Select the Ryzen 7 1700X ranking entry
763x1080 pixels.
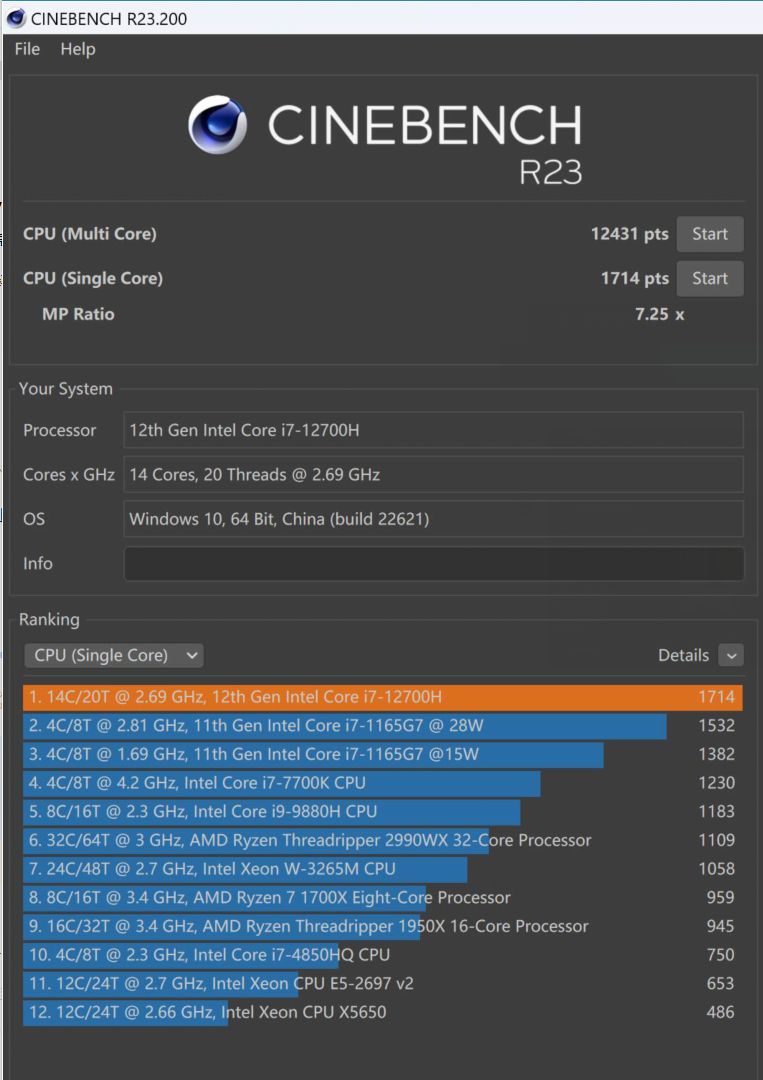tap(270, 898)
